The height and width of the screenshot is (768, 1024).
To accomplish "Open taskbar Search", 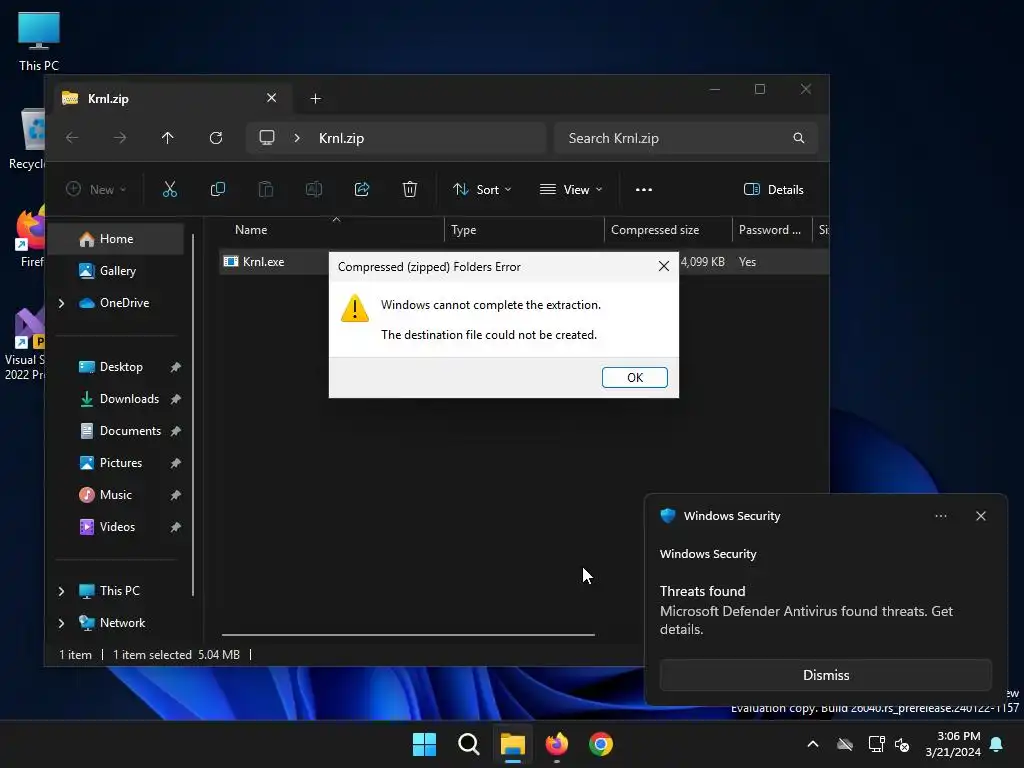I will pos(468,744).
